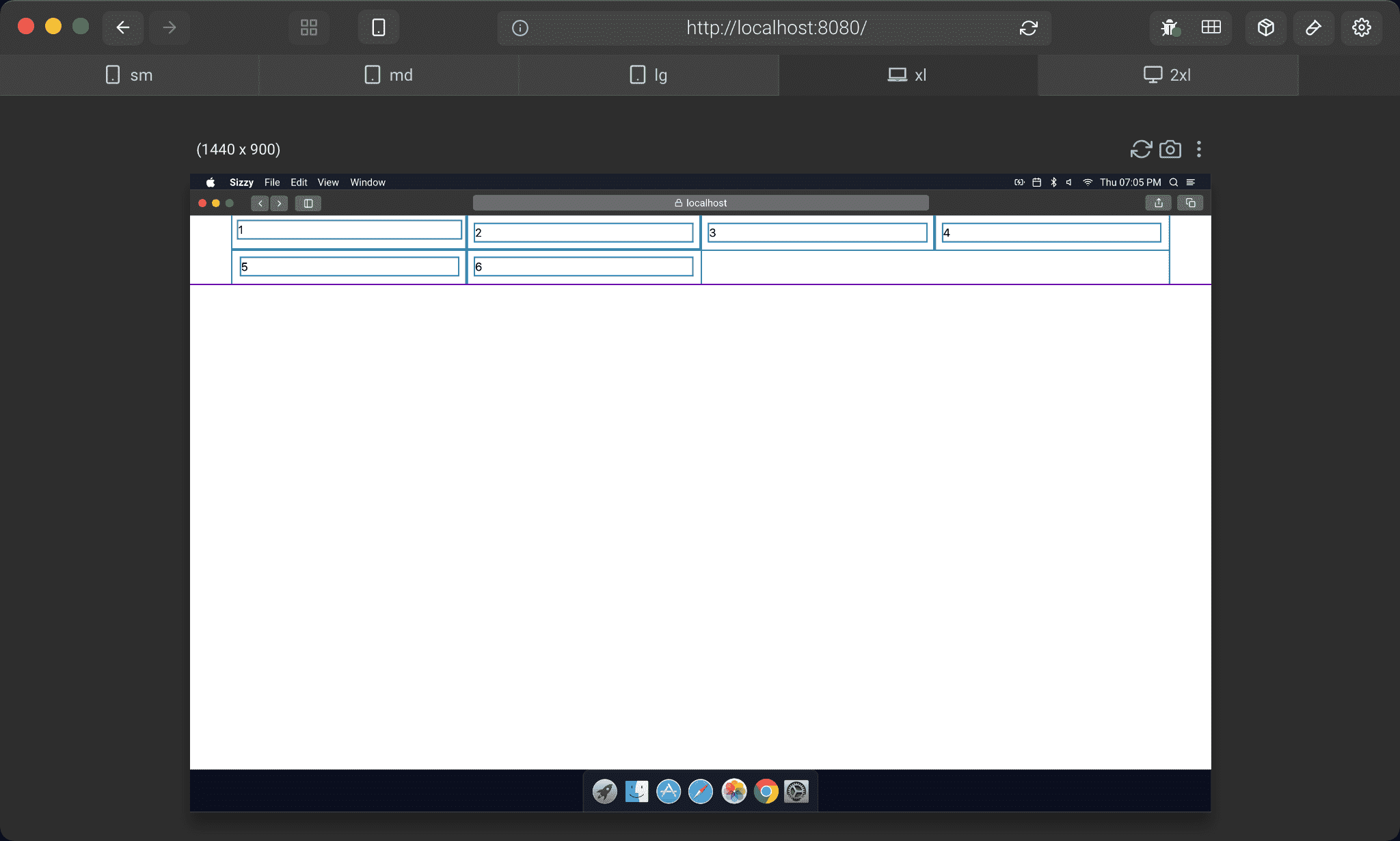Open the 3D cube package icon
Viewport: 1400px width, 841px height.
(x=1266, y=27)
